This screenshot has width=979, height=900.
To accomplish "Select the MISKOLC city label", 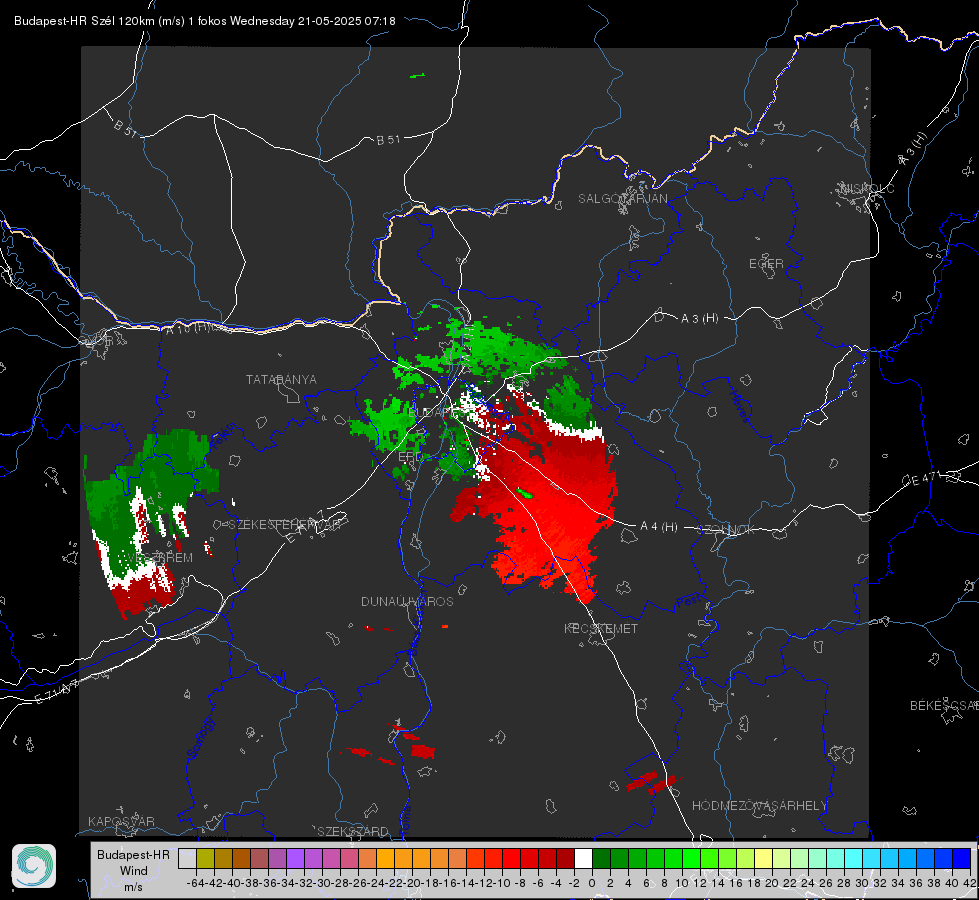I will (x=868, y=188).
